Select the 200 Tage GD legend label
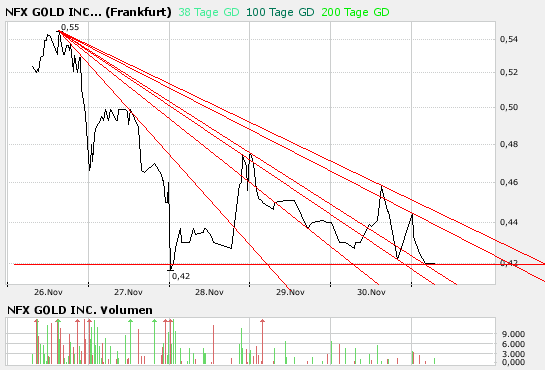545x384 pixels. 355,12
